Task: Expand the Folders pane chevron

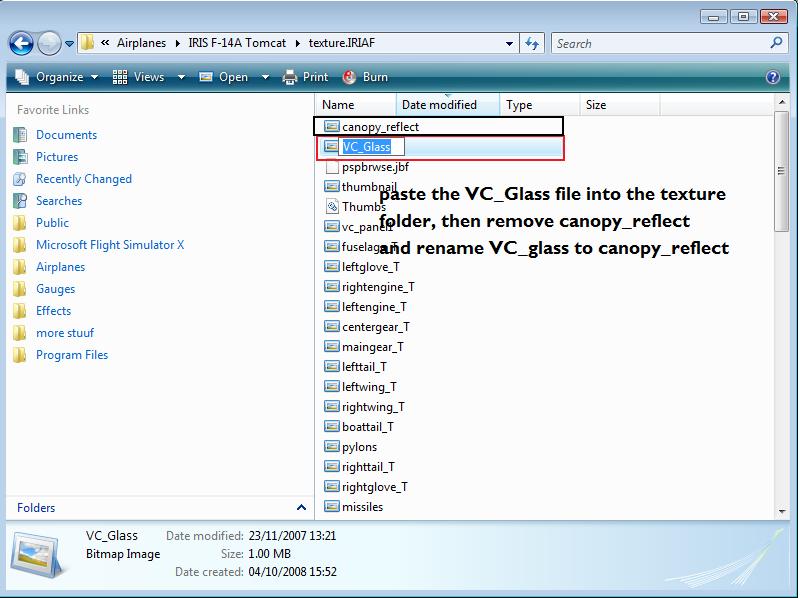Action: pyautogui.click(x=301, y=508)
